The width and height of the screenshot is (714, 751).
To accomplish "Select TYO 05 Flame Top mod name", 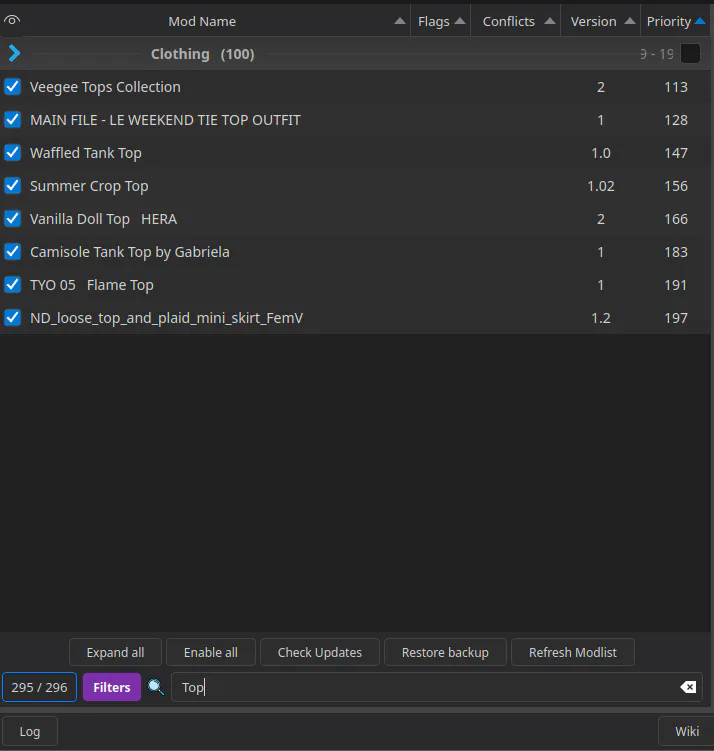I will tap(91, 285).
